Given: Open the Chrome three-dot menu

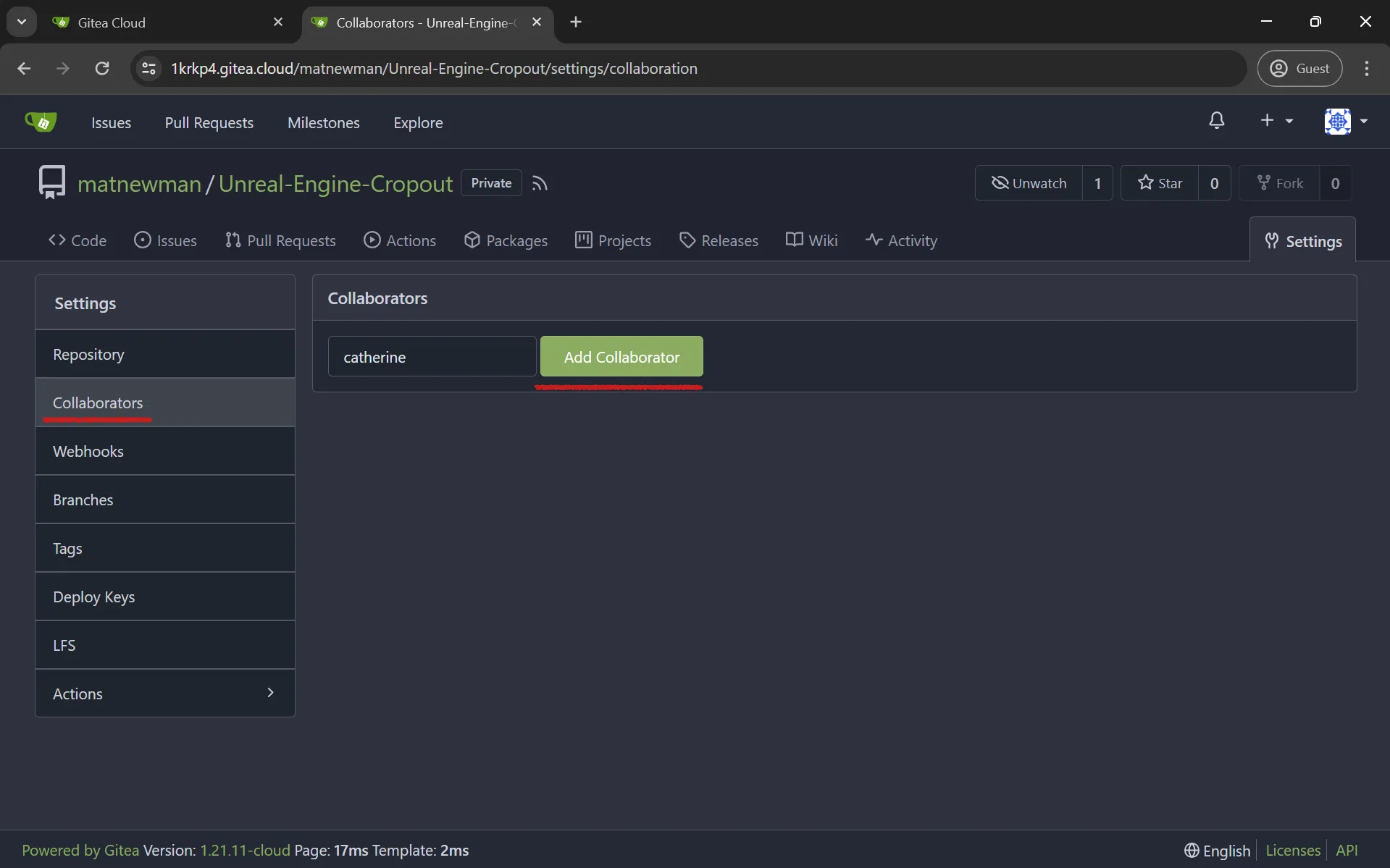Looking at the screenshot, I should [x=1367, y=68].
